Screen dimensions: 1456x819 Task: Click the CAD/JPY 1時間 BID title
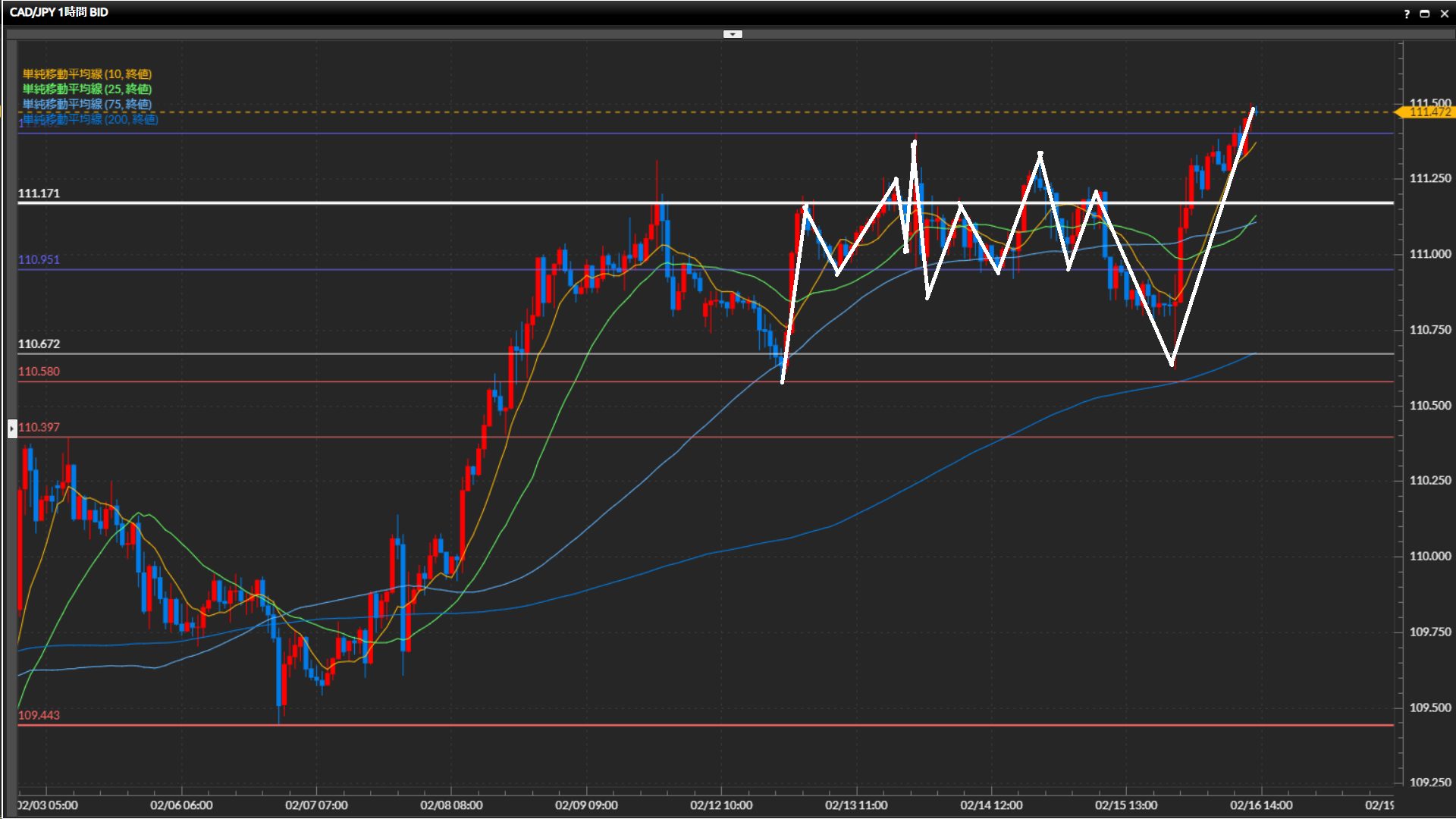tap(58, 12)
